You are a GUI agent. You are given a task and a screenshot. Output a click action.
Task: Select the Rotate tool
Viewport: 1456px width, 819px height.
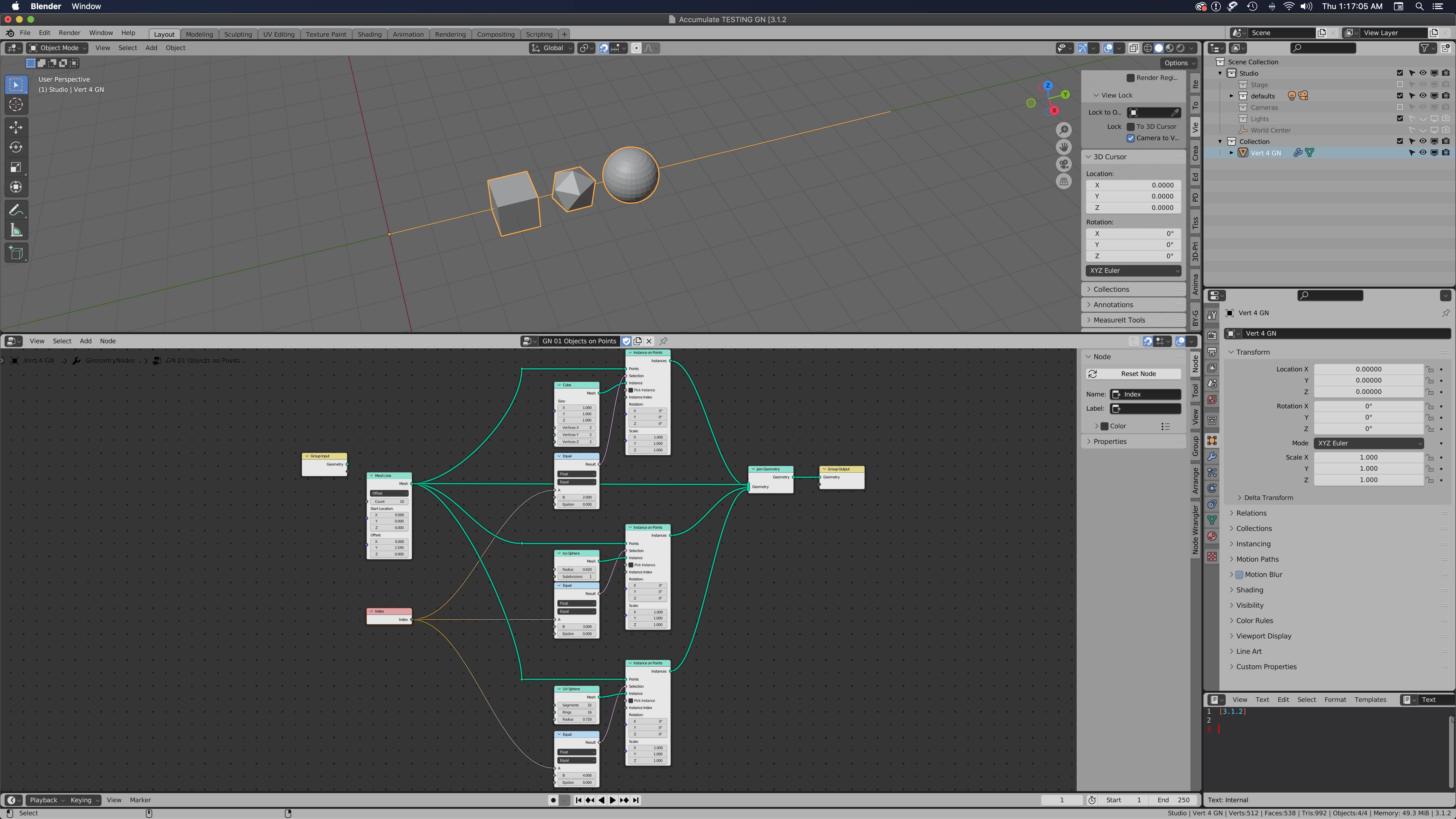pyautogui.click(x=16, y=147)
